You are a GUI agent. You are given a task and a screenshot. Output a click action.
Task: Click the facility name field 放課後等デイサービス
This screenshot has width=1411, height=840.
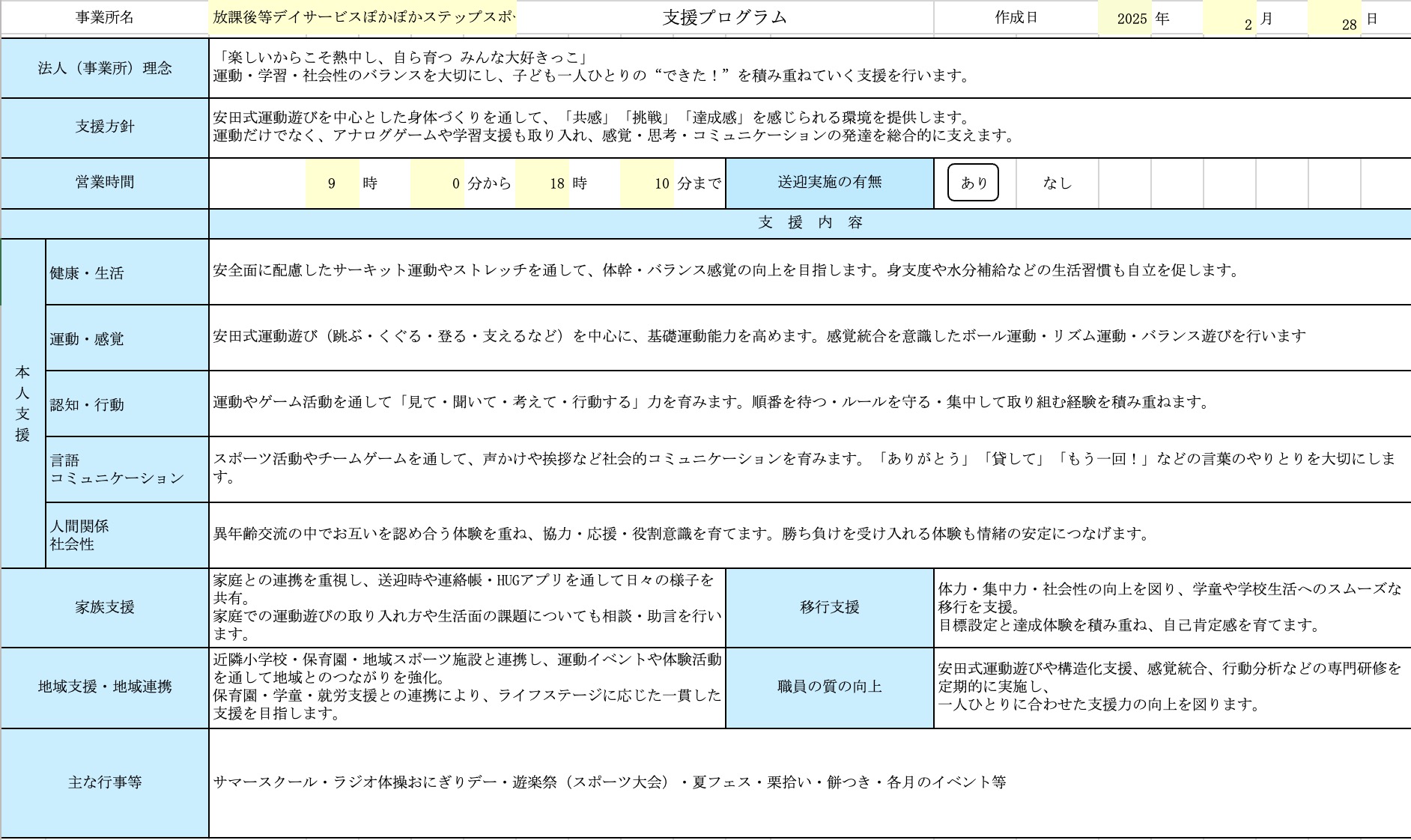coord(363,18)
